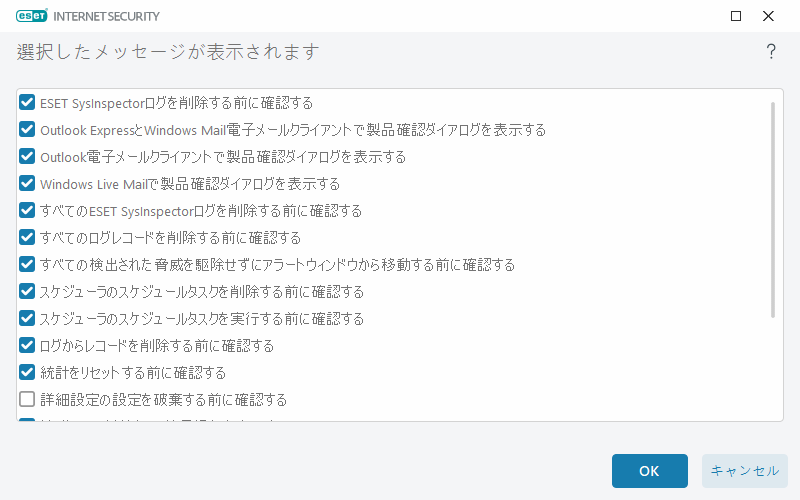Uncheck すべての検出された脅威 checkbox
The height and width of the screenshot is (500, 800).
(x=27, y=265)
